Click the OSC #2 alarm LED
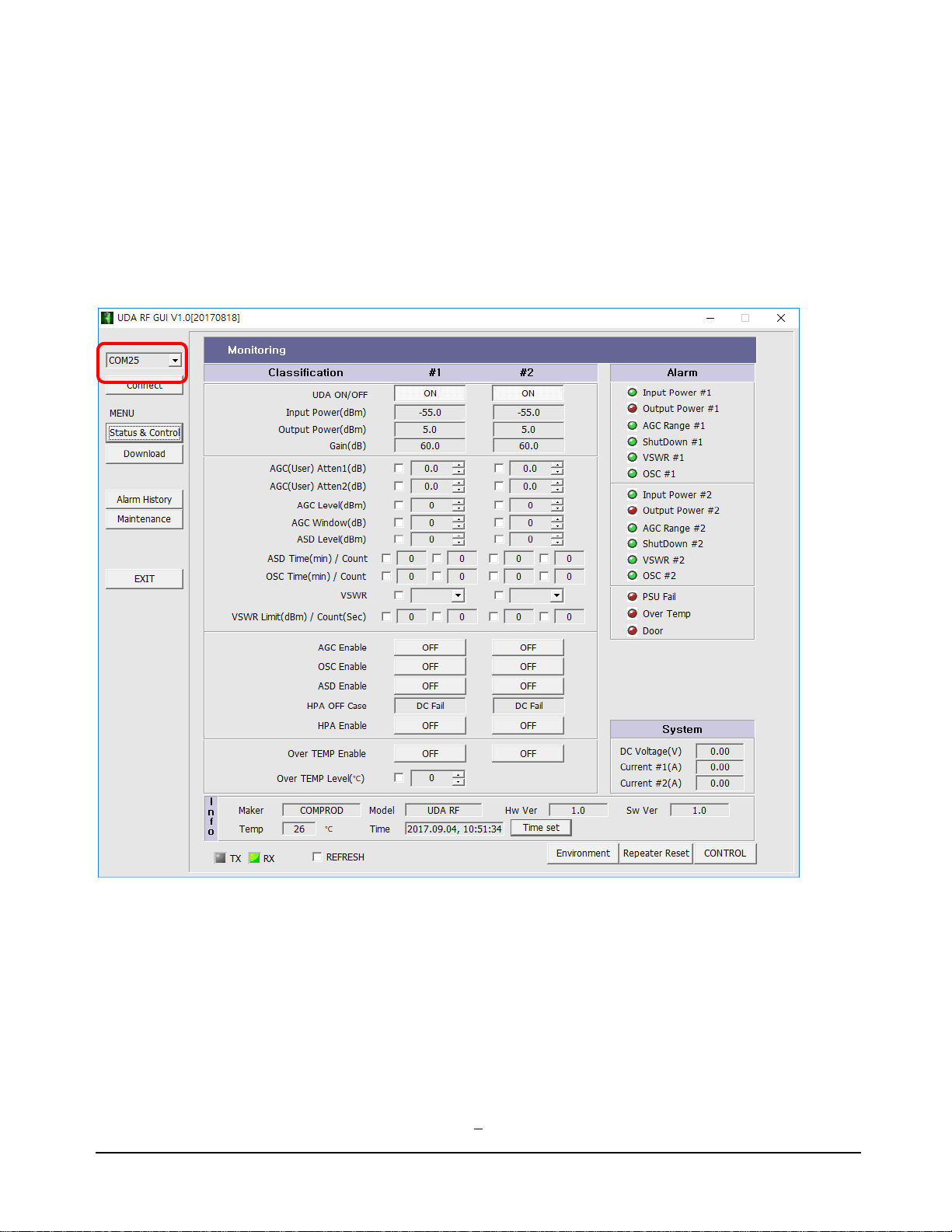The width and height of the screenshot is (952, 1232). [x=632, y=575]
